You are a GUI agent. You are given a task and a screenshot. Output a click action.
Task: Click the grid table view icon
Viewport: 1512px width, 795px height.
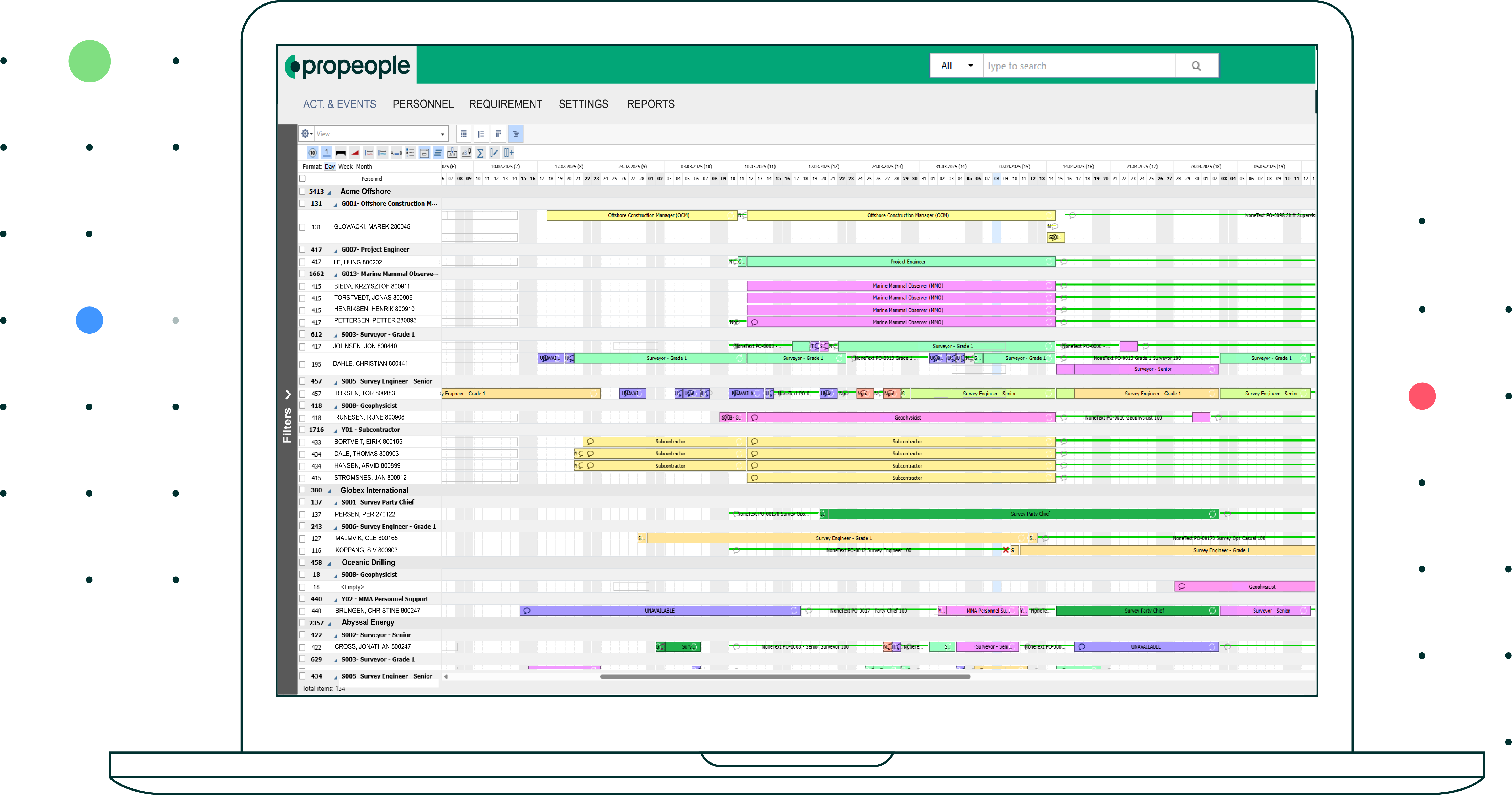click(x=464, y=134)
